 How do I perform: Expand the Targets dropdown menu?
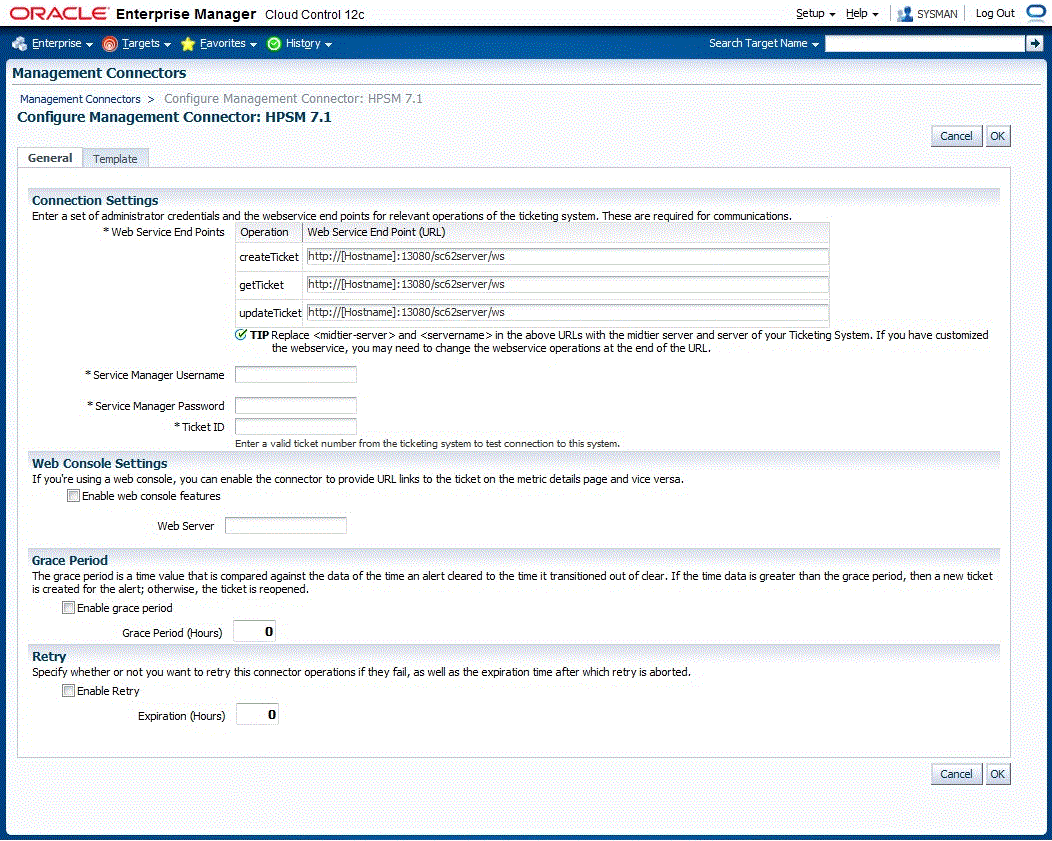[x=146, y=44]
